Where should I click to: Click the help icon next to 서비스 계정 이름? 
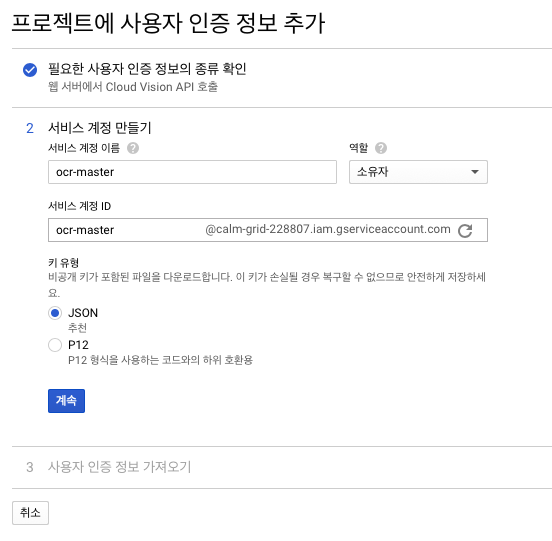pos(133,148)
